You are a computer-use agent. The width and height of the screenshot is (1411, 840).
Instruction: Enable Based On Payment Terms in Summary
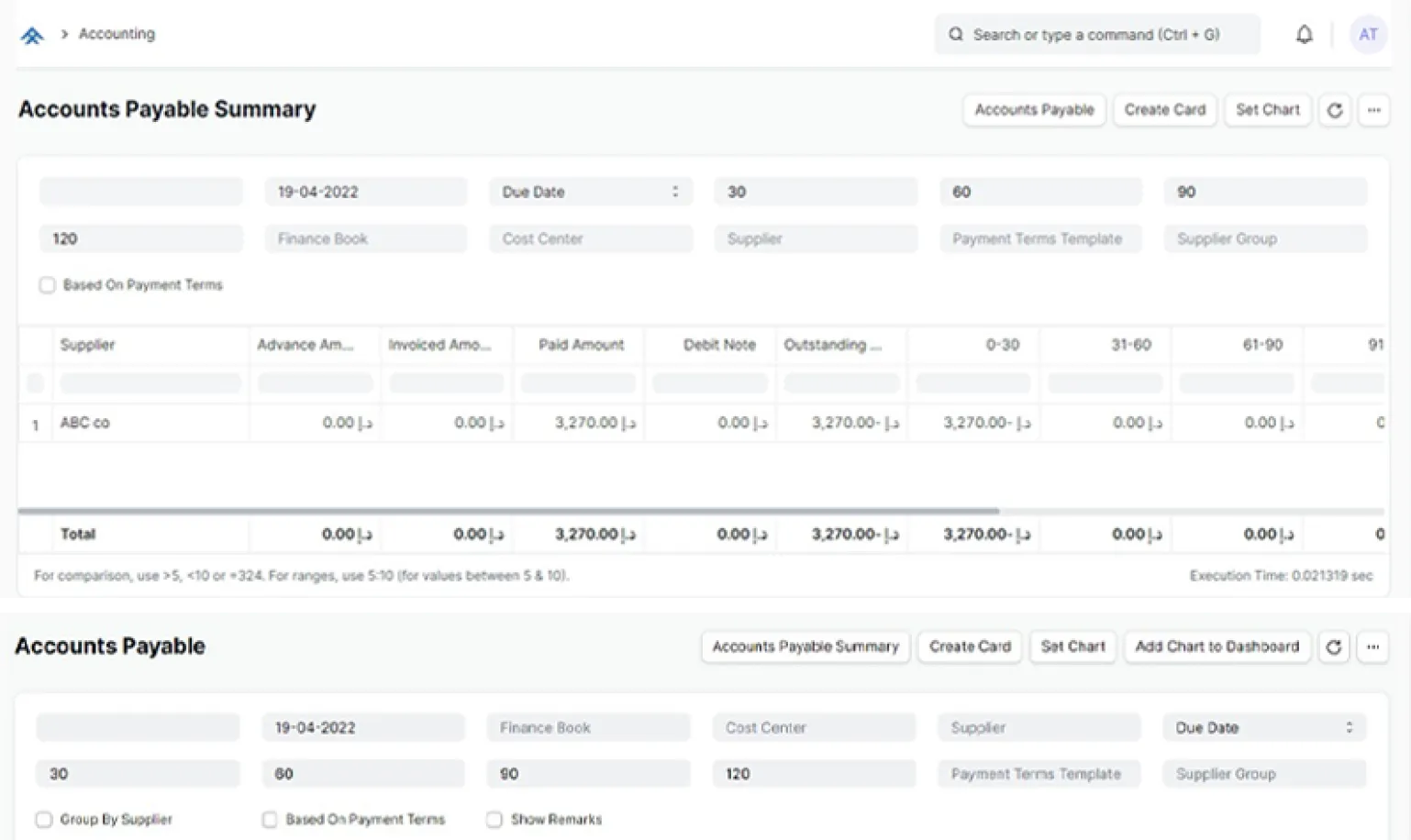tap(48, 285)
